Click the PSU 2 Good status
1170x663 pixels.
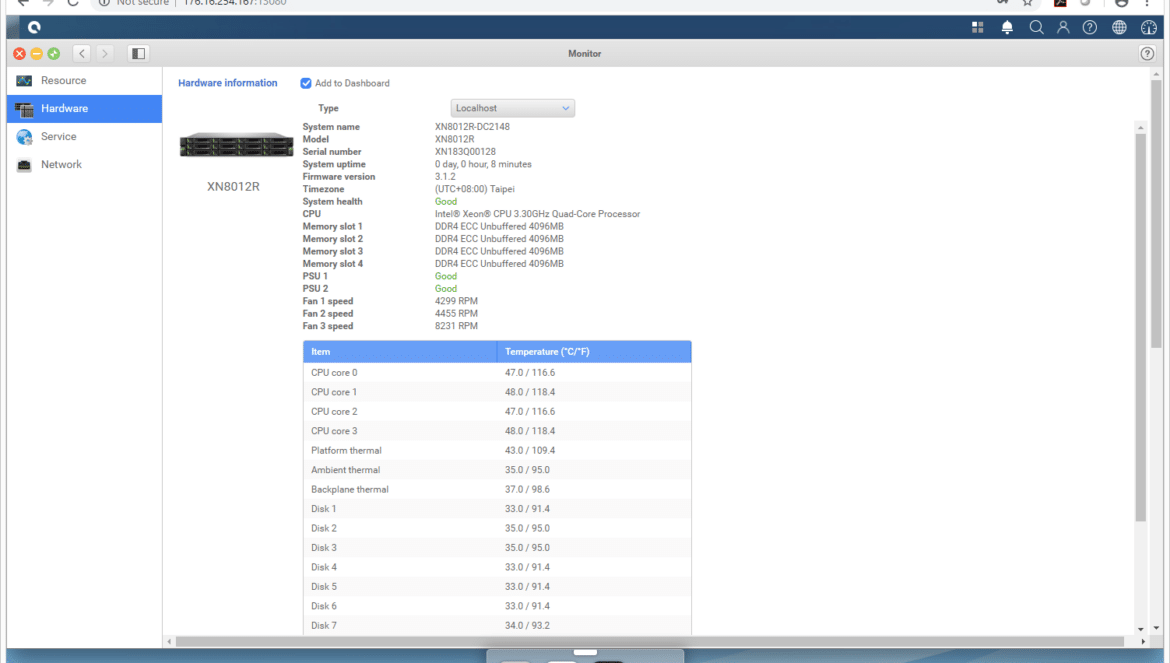point(445,289)
